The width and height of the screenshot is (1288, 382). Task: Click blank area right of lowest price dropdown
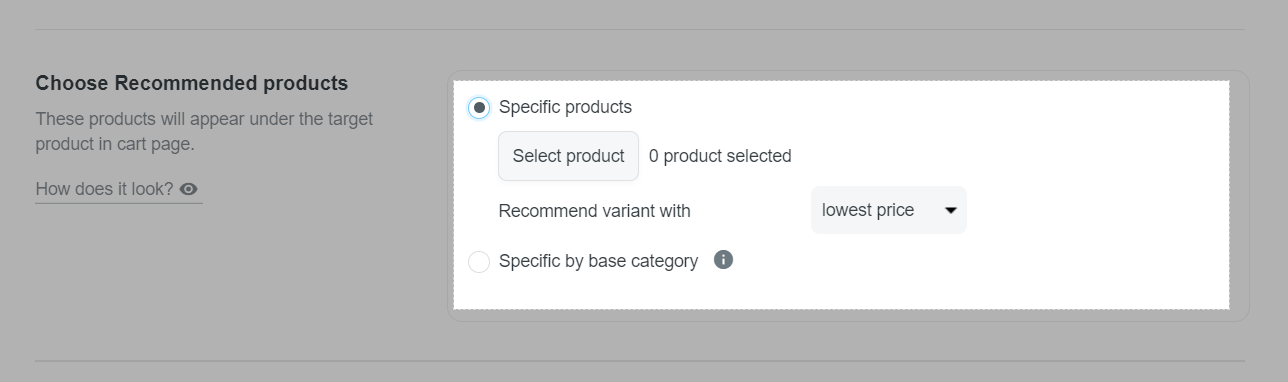pos(1095,210)
